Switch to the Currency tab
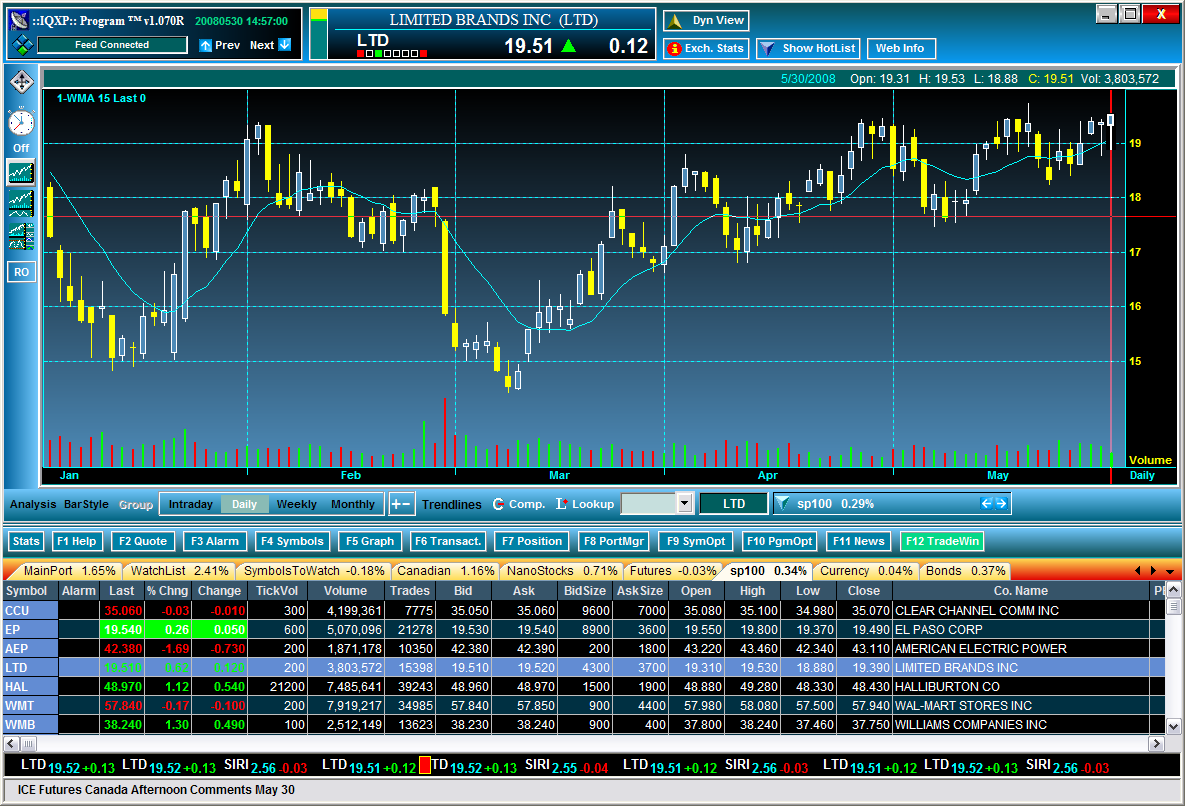Viewport: 1185px width, 806px height. (866, 571)
